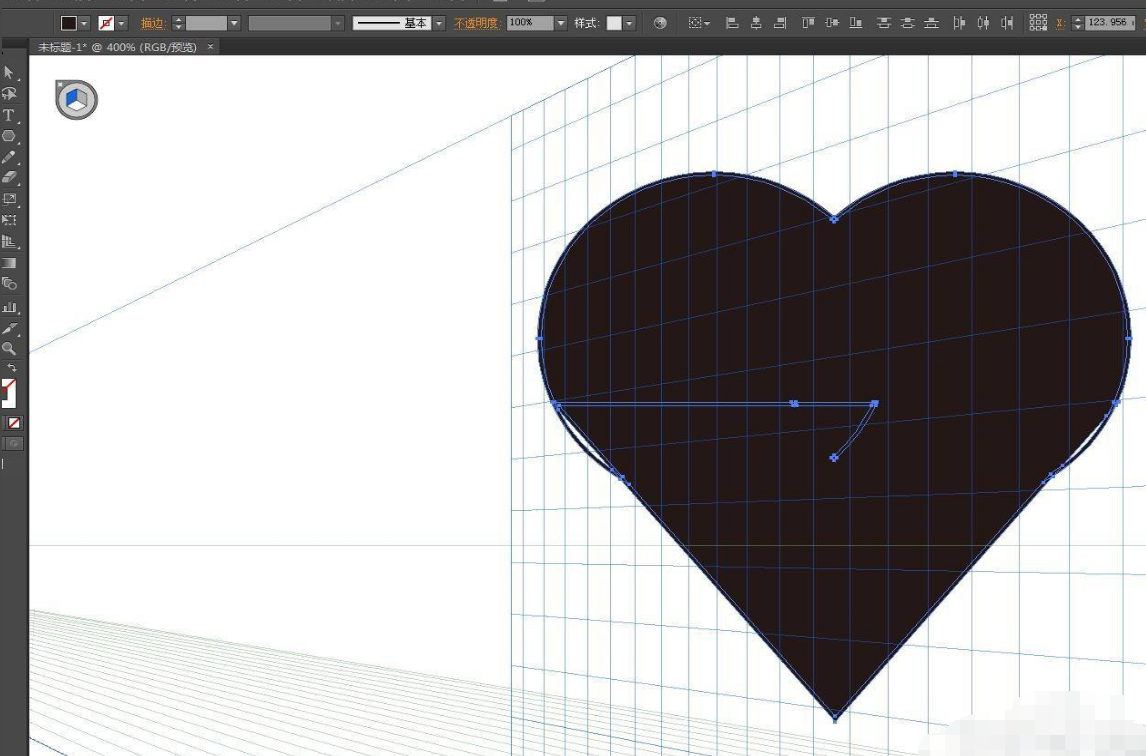The height and width of the screenshot is (756, 1146).
Task: Open the opacity value dropdown
Action: [561, 23]
